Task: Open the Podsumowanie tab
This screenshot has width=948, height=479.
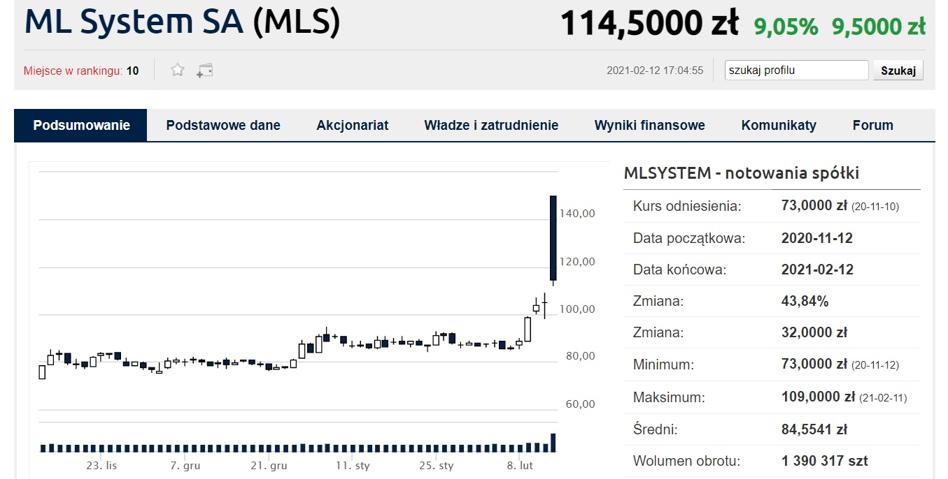Action: [81, 125]
